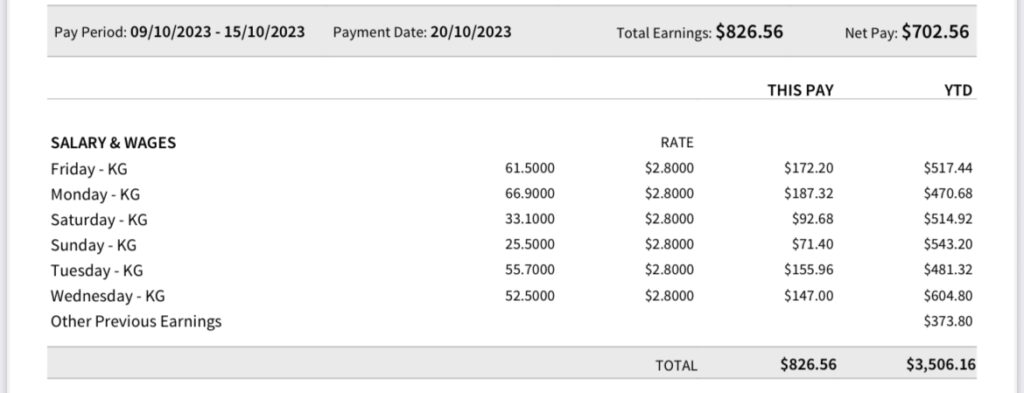Select the total YTD amount $3,506.16
This screenshot has height=393, width=1024.
(x=941, y=365)
